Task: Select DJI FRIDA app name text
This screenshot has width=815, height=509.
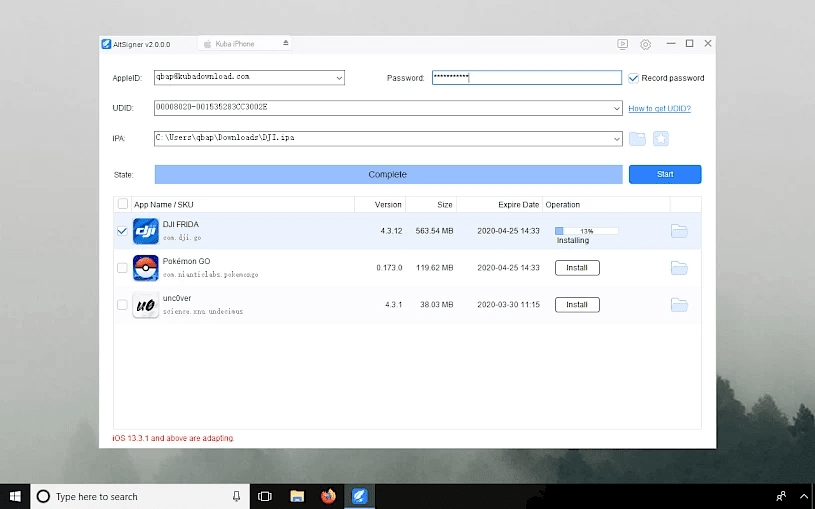Action: 180,225
